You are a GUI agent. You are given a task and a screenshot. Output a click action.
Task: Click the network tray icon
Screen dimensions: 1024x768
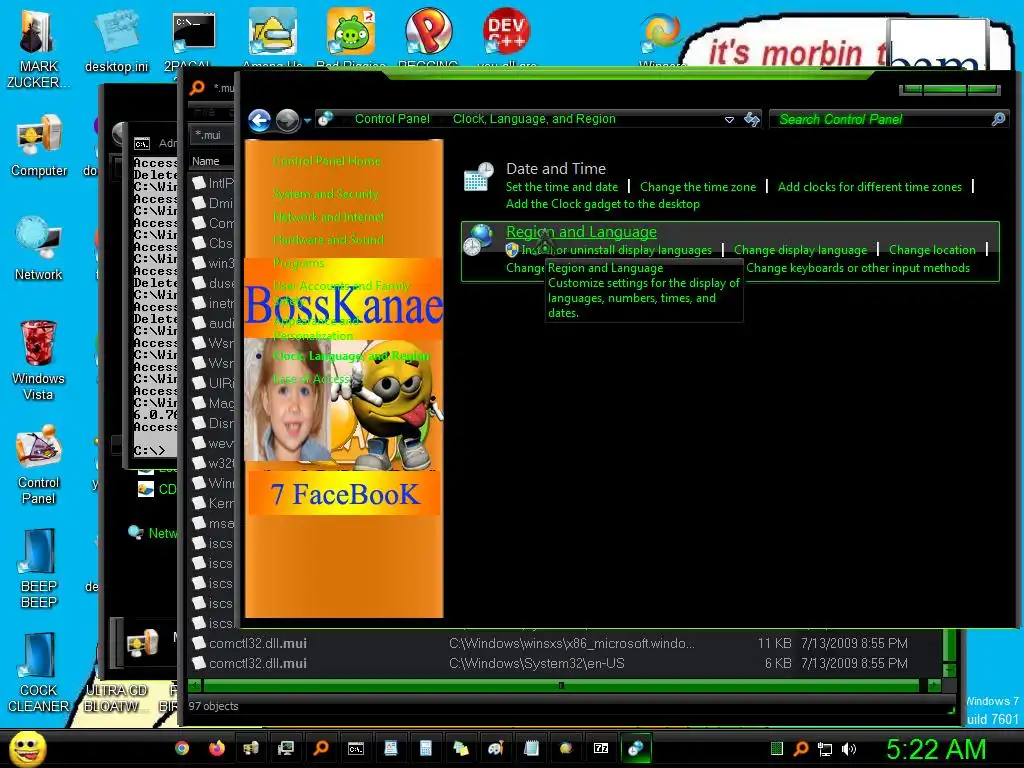click(825, 749)
